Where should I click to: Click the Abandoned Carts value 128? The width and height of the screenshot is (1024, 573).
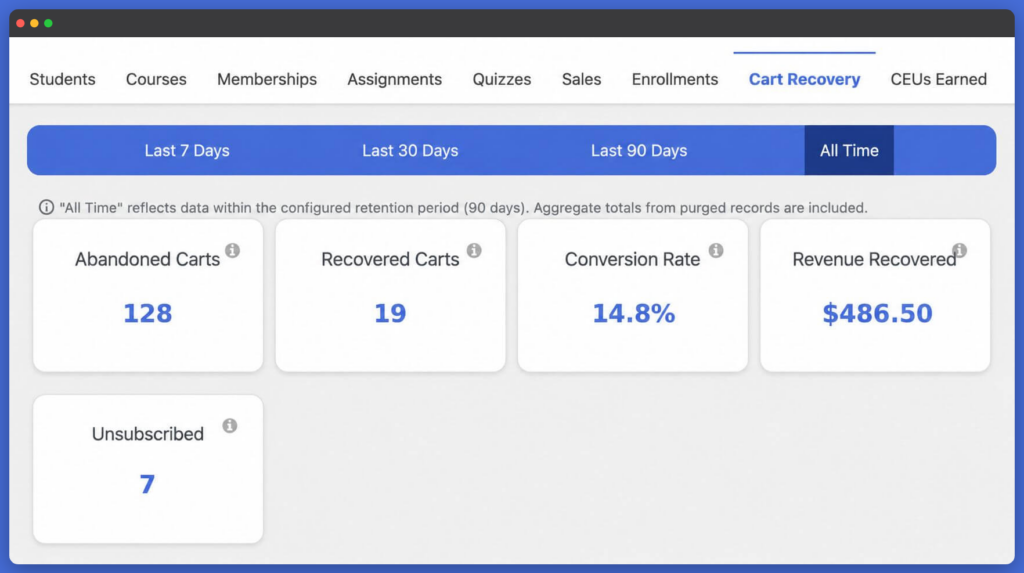148,314
